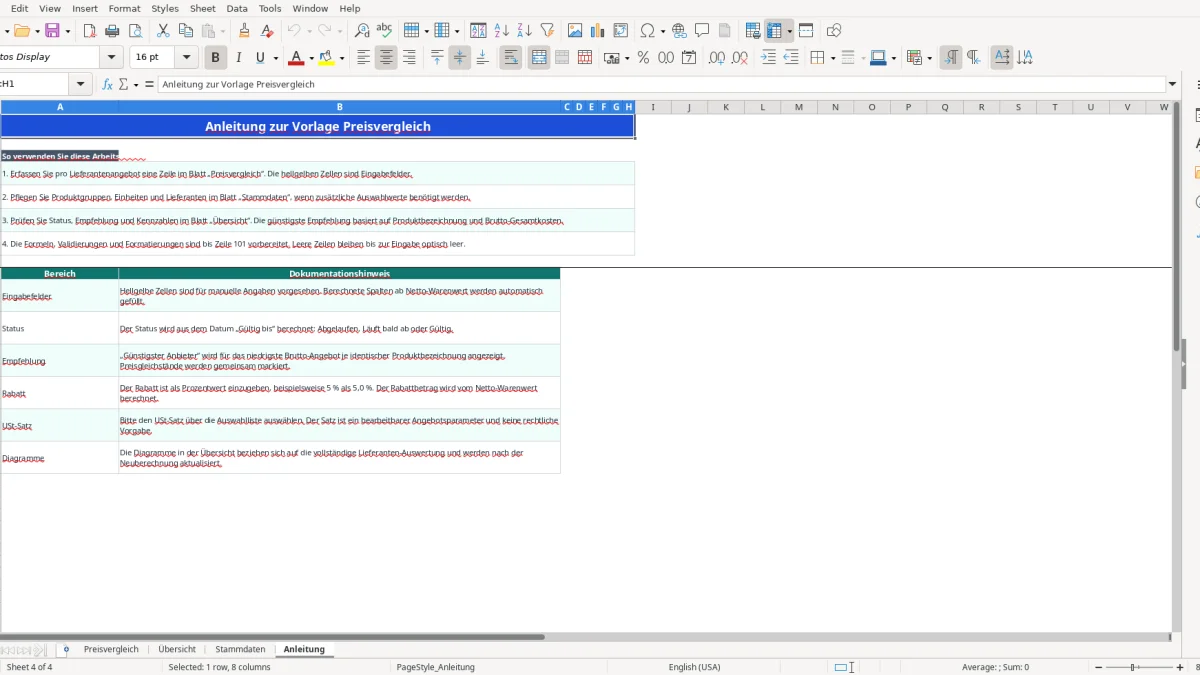Open draw functions shapes icon
The image size is (1200, 675).
tap(834, 31)
